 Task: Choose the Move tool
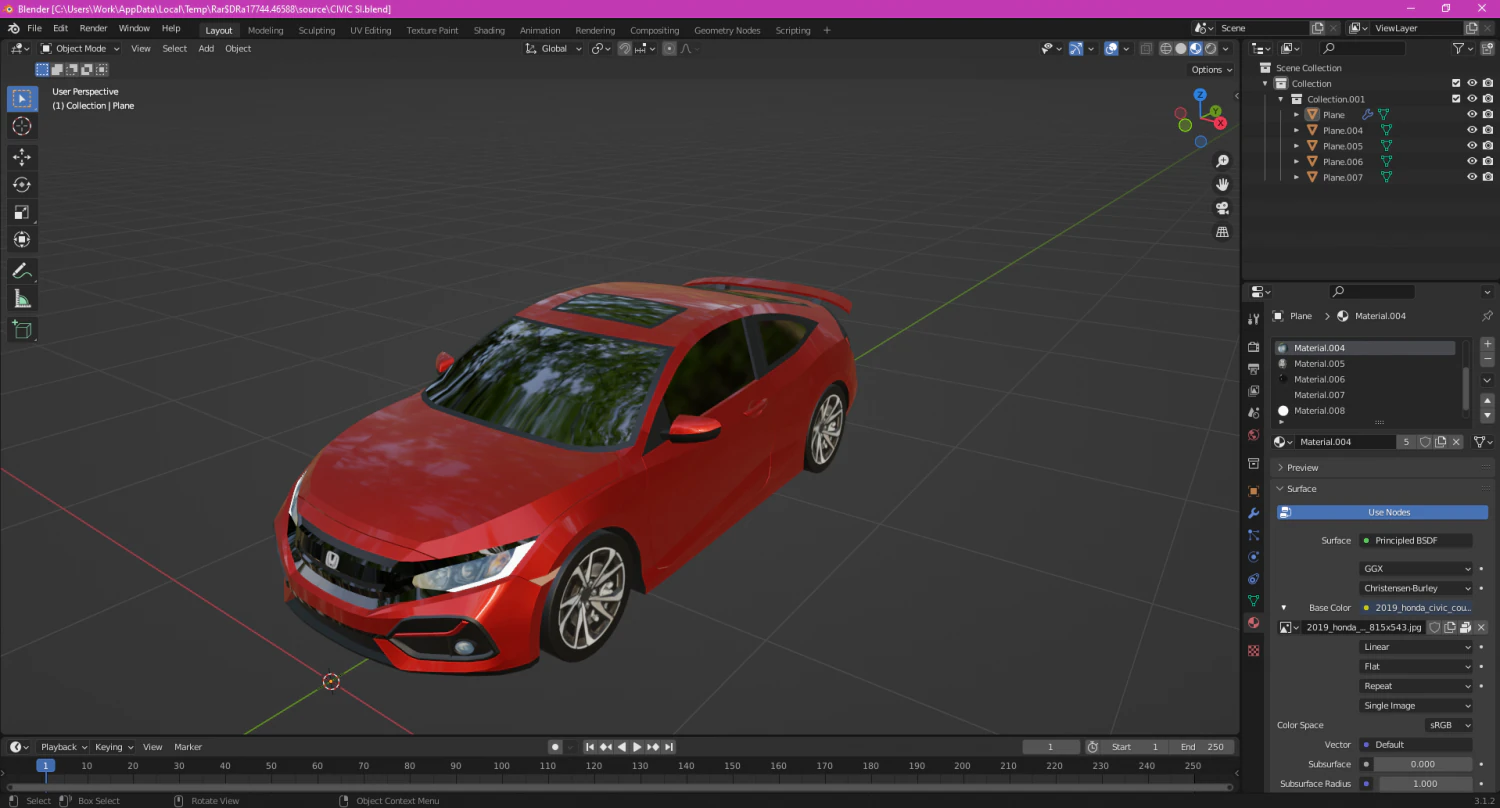pos(22,157)
